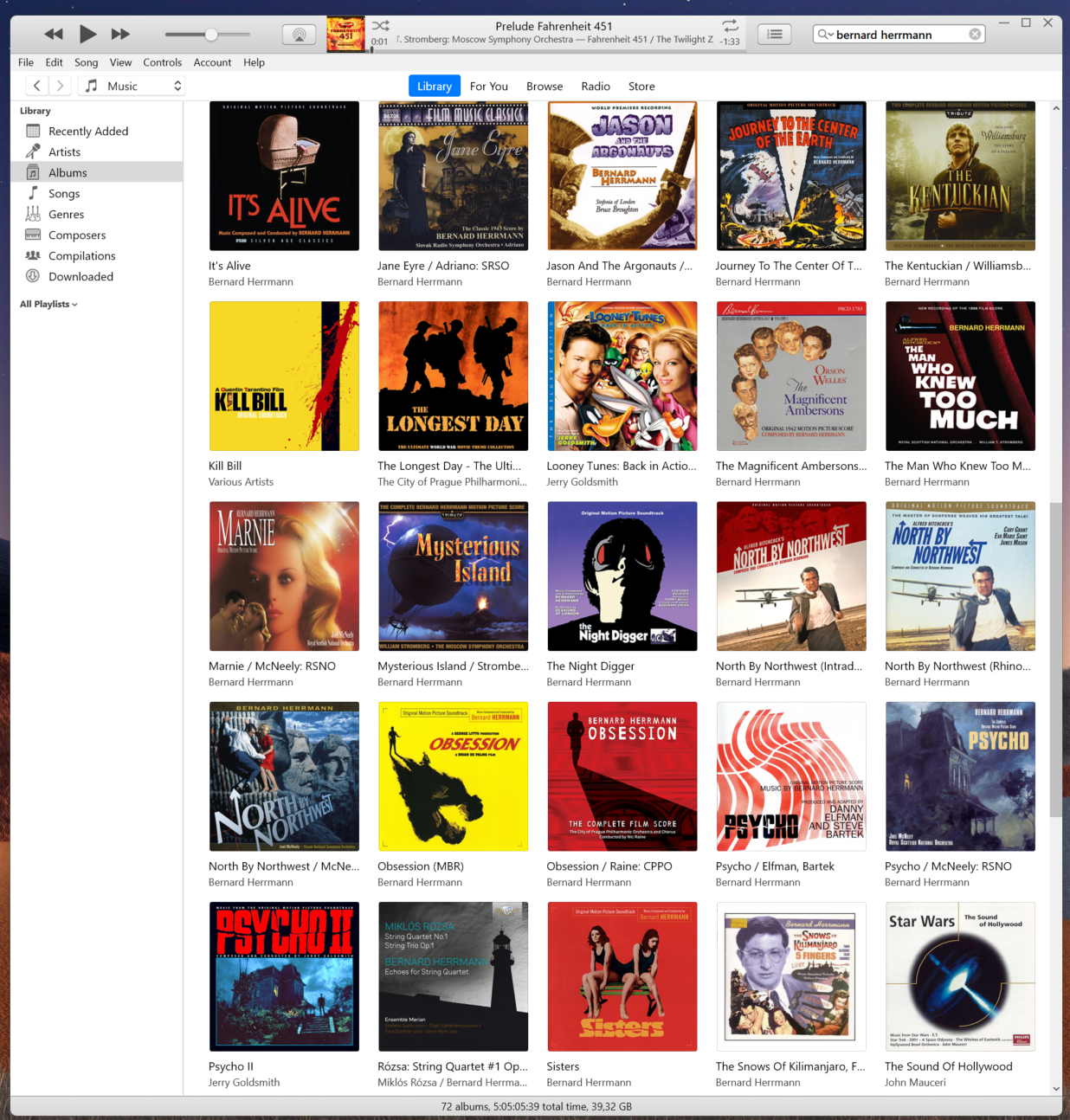Open The Magnificent Ambersons album cover
1070x1120 pixels.
click(x=791, y=376)
